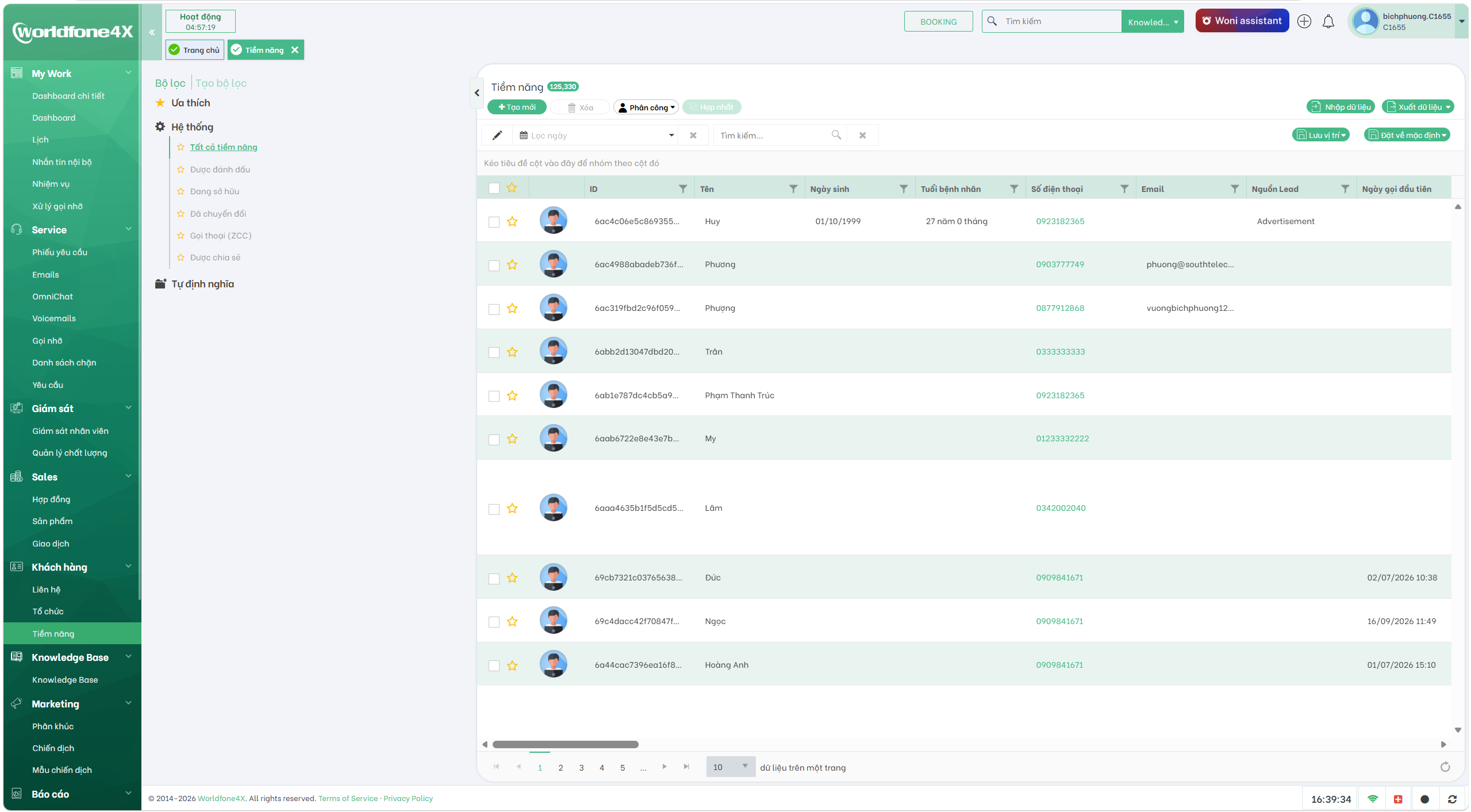Image resolution: width=1471 pixels, height=812 pixels.
Task: Collapse the Service sidebar section
Action: coord(129,229)
